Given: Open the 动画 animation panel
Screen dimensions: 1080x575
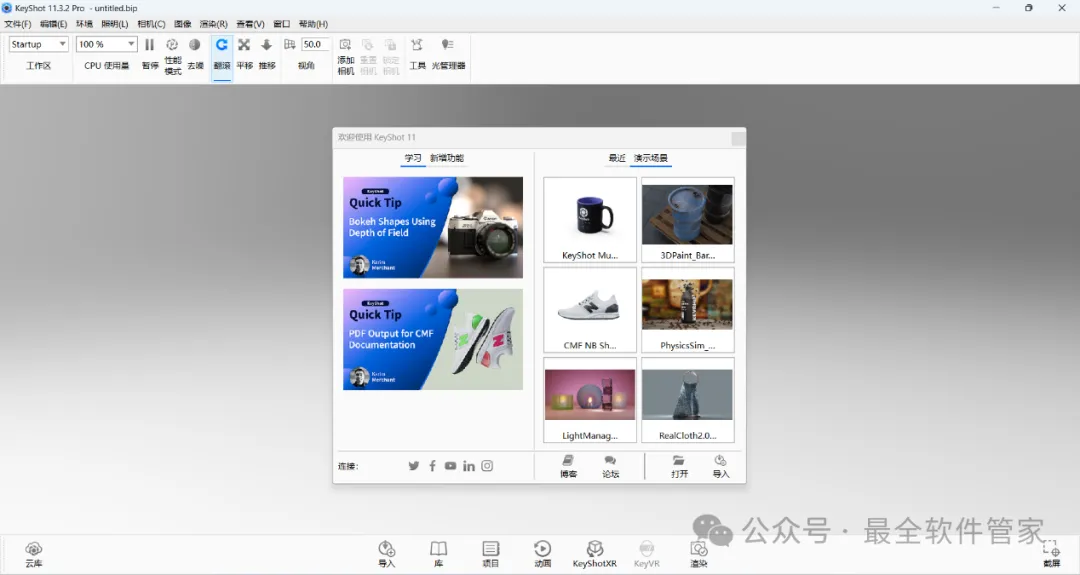Looking at the screenshot, I should coord(543,554).
